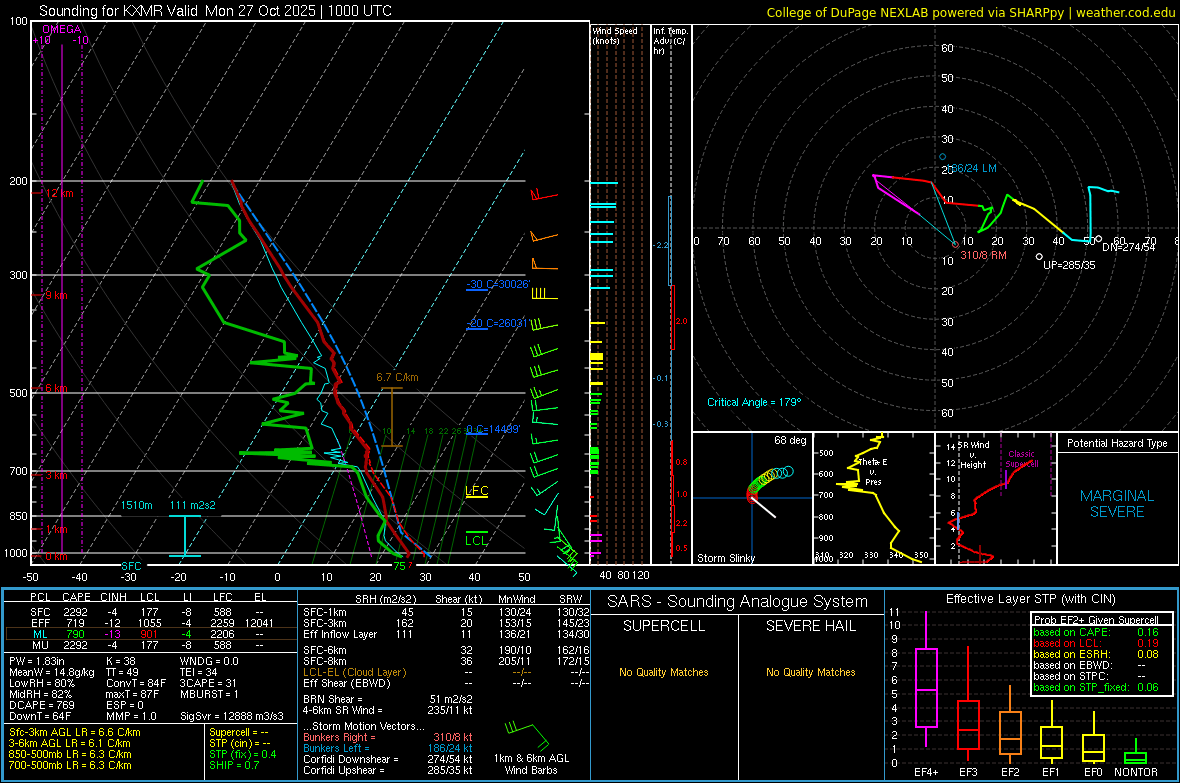Click the 'Prob EF2+ Given Supercell' header
Screen dimensions: 1180x783
[1096, 620]
